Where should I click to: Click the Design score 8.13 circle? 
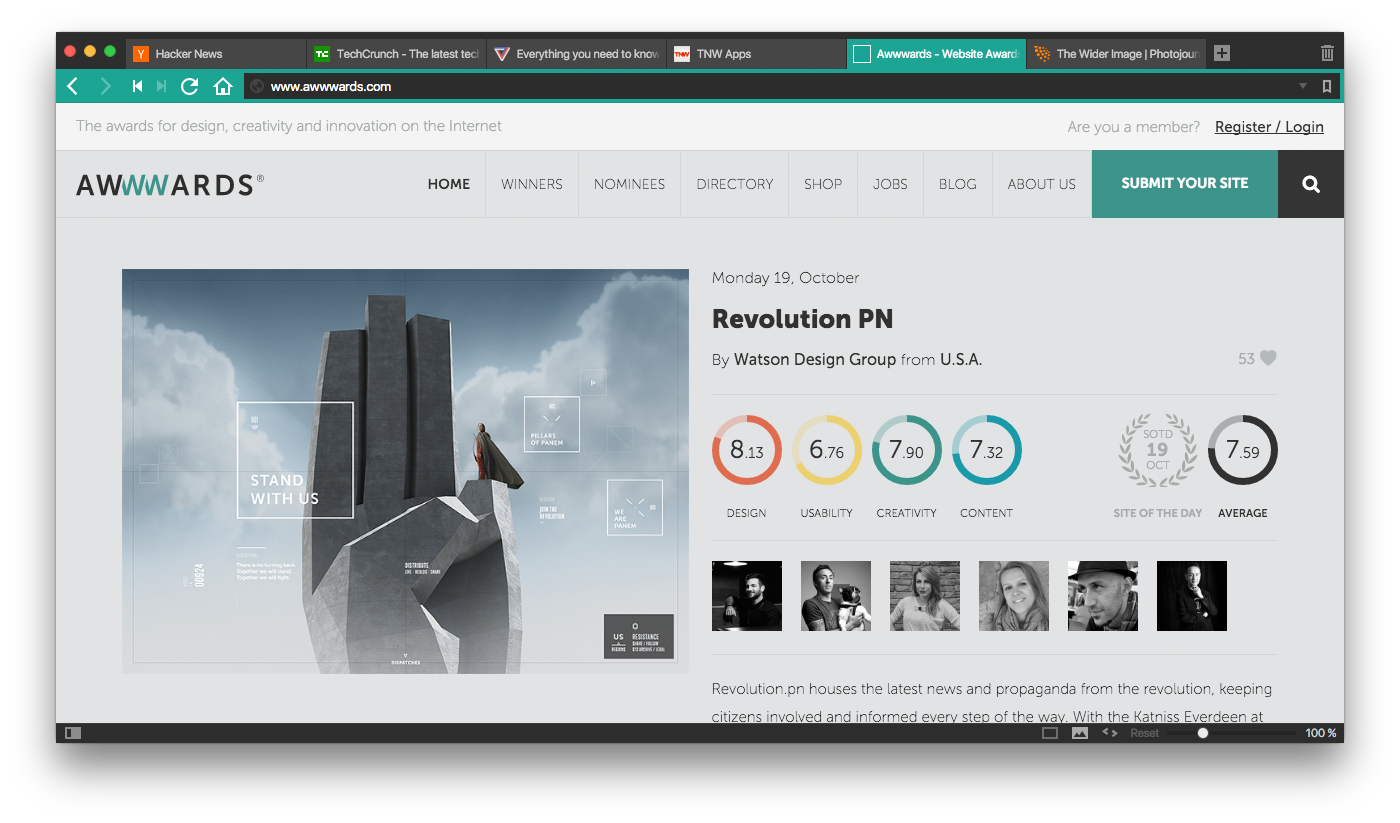pyautogui.click(x=747, y=450)
